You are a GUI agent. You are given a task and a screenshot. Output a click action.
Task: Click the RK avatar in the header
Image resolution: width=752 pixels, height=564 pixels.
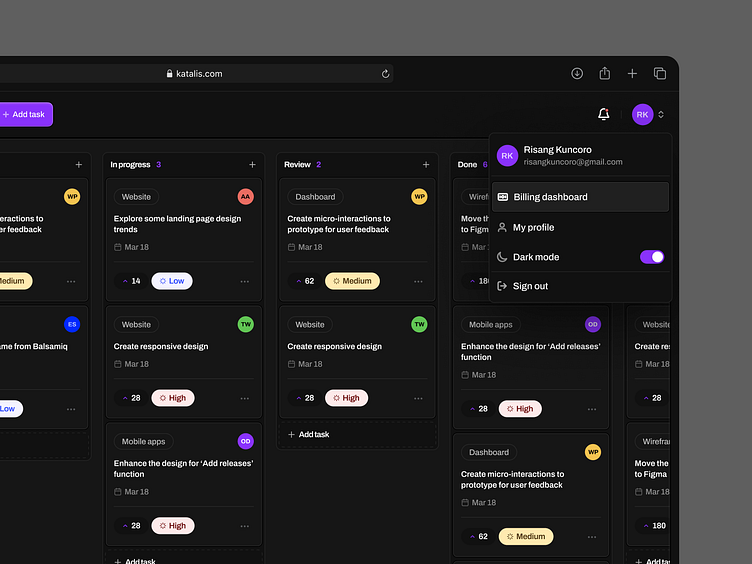(x=642, y=115)
